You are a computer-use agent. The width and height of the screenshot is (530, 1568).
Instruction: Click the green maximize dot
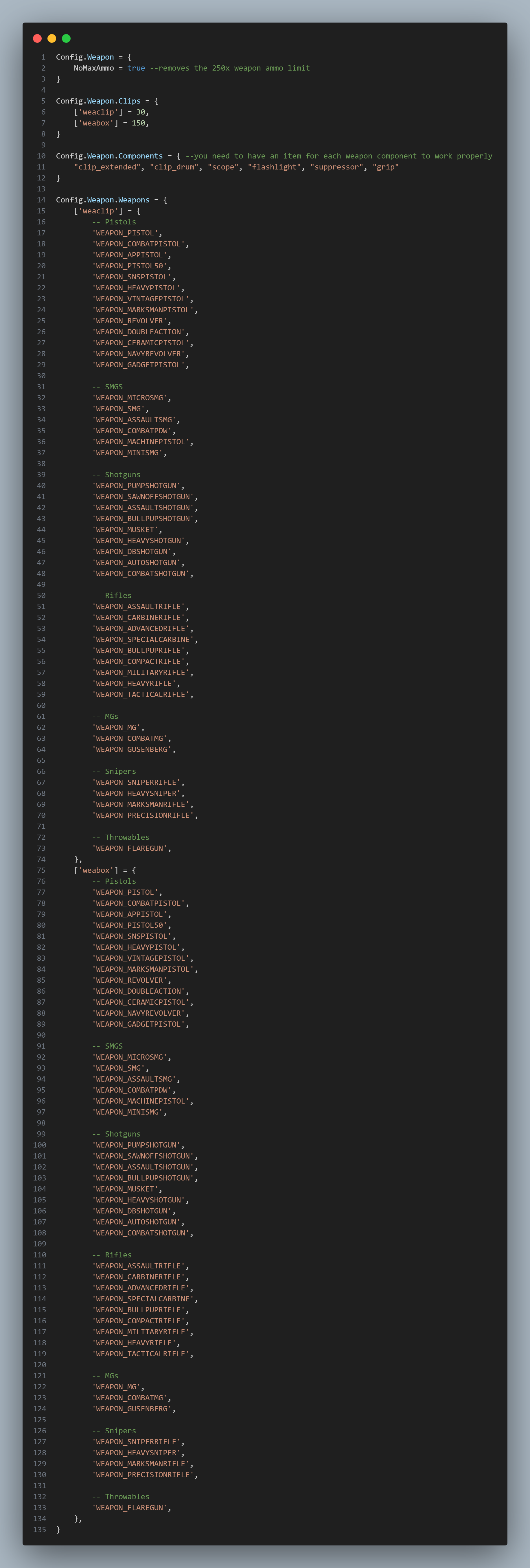pos(67,38)
